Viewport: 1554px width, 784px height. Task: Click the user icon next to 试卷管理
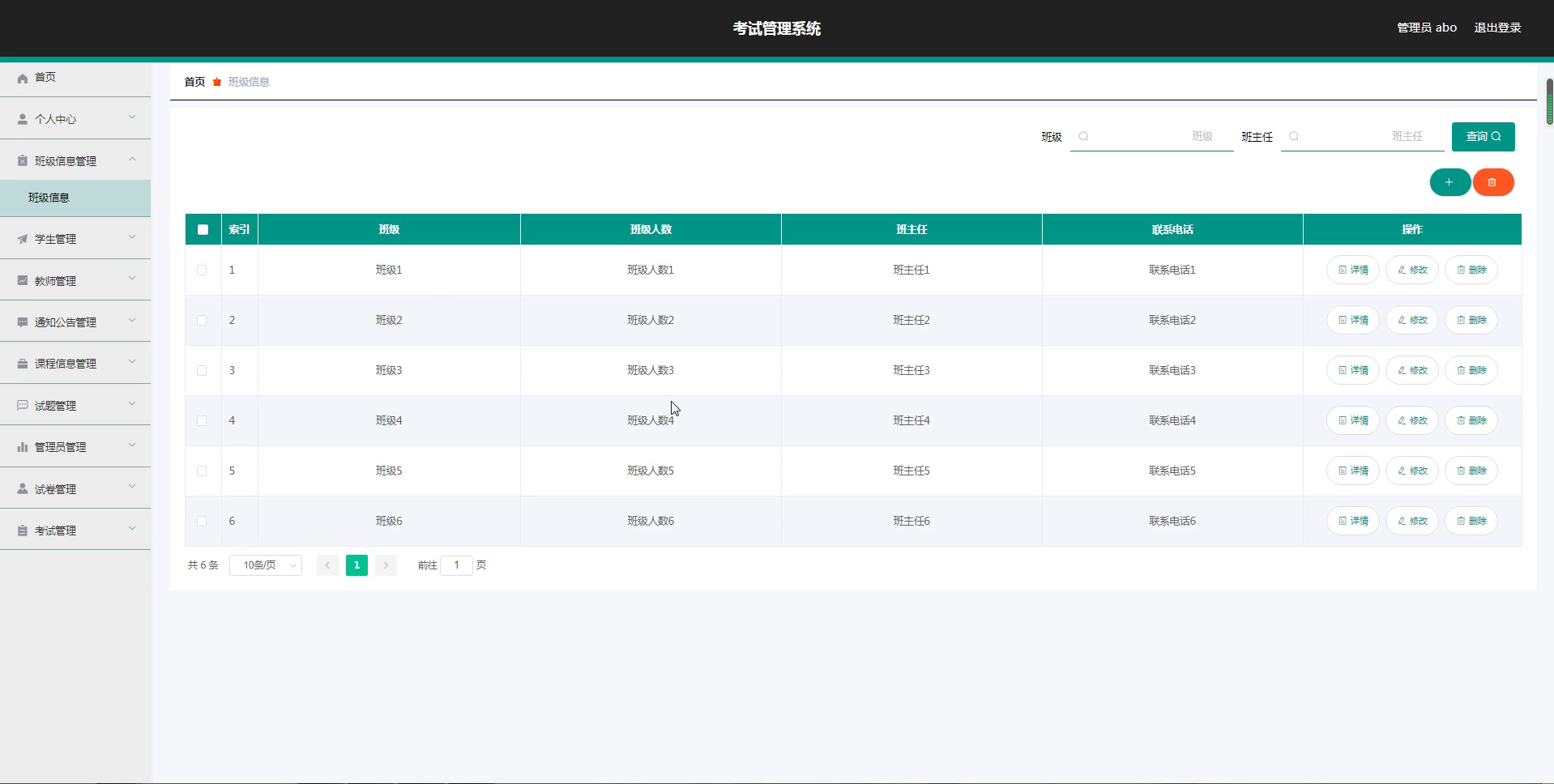point(23,489)
